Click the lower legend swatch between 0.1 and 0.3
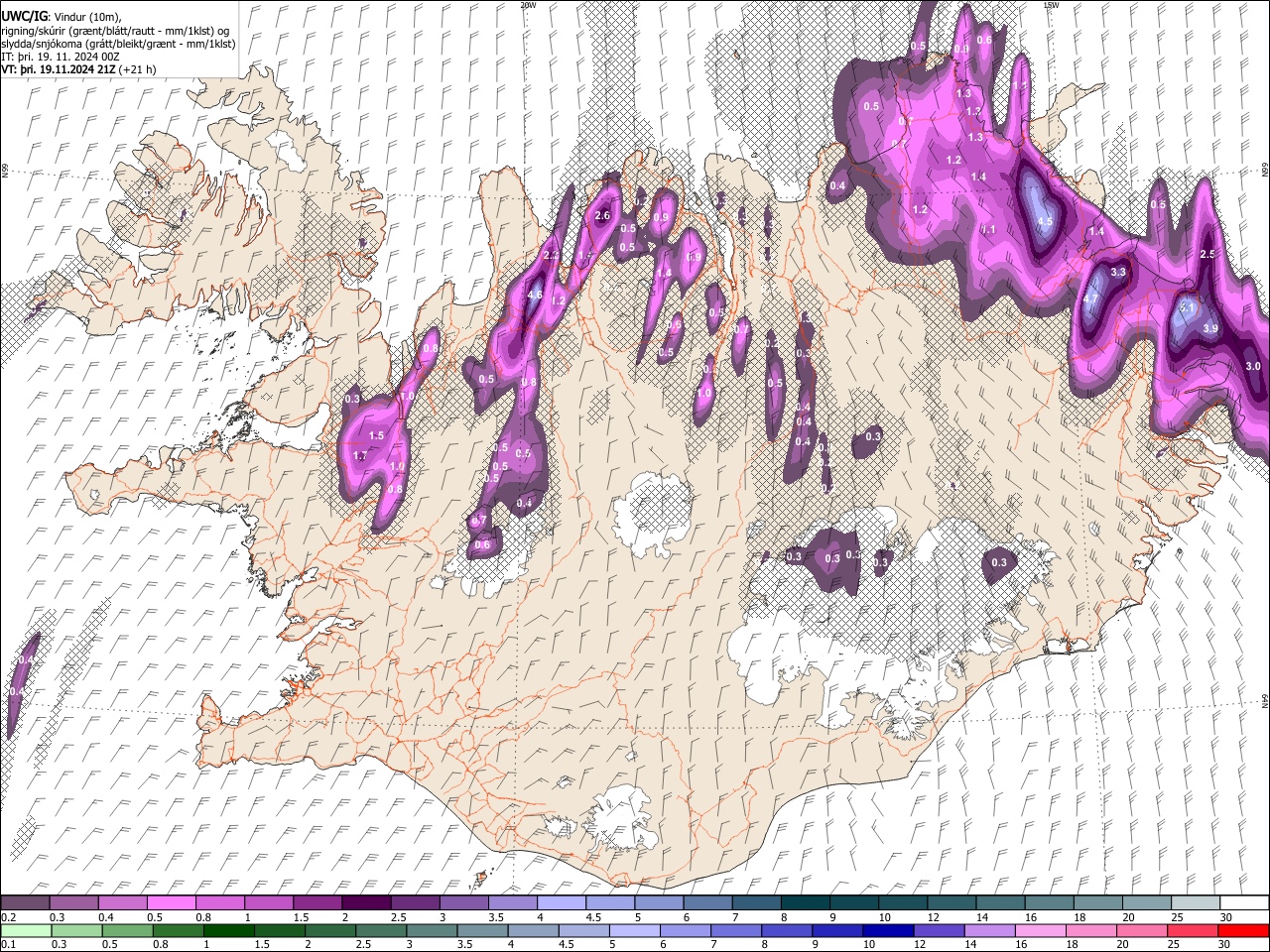The image size is (1270, 952). (x=25, y=930)
